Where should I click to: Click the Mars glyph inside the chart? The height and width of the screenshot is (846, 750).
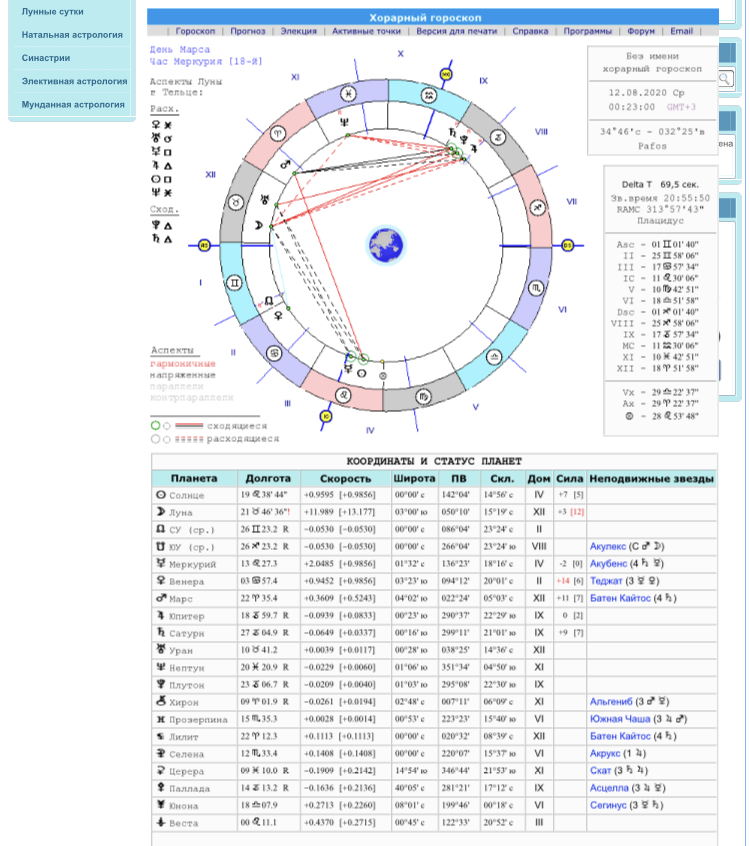(285, 164)
